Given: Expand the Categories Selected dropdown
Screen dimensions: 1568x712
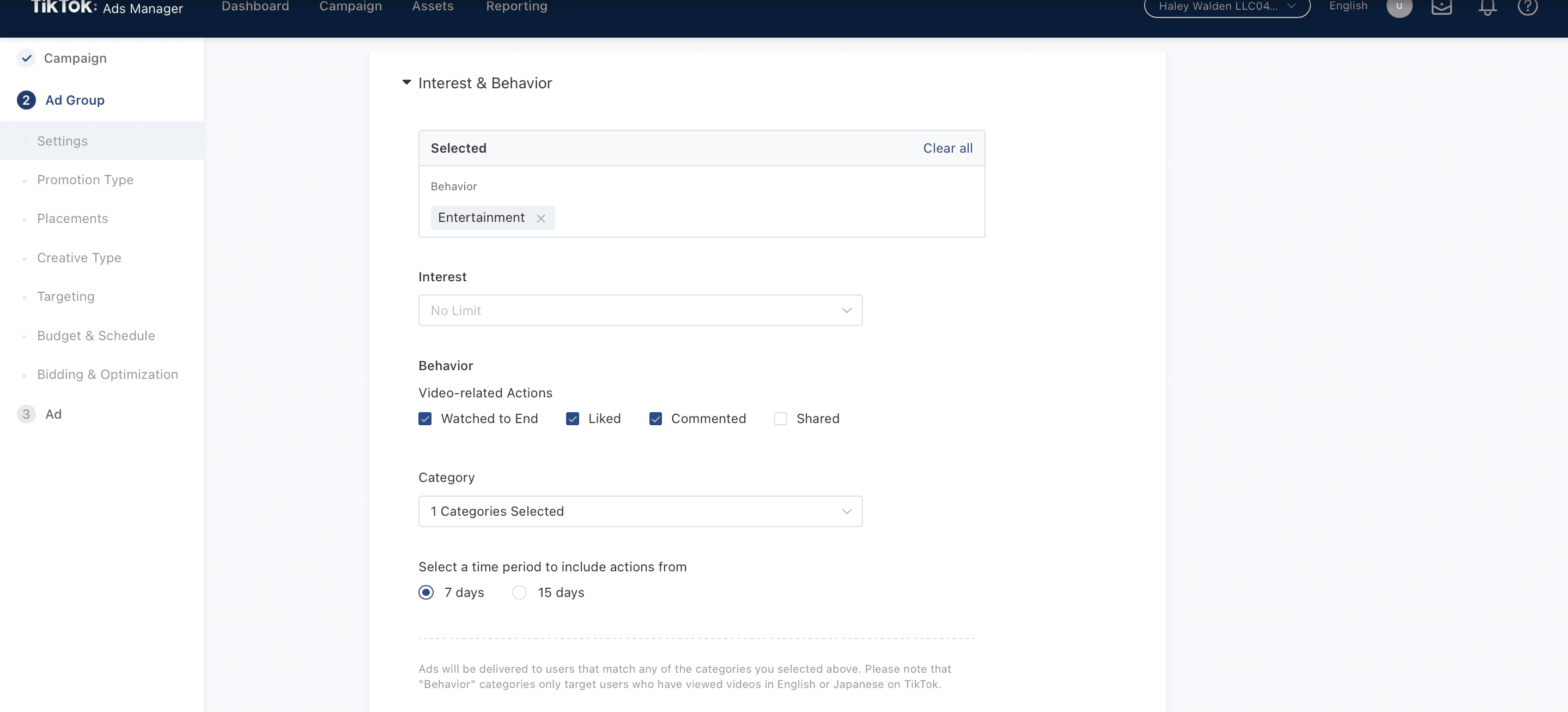Looking at the screenshot, I should (640, 511).
